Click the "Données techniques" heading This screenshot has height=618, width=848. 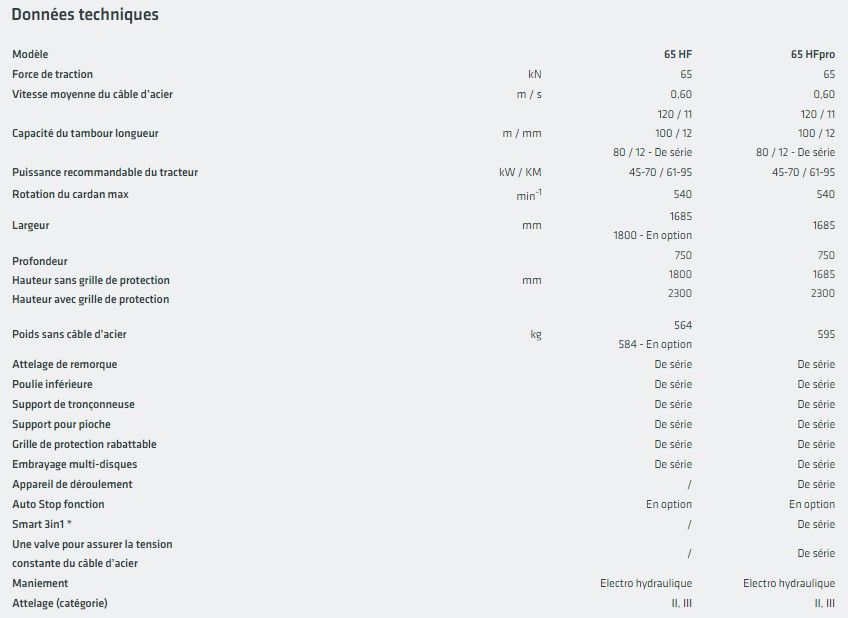click(84, 15)
